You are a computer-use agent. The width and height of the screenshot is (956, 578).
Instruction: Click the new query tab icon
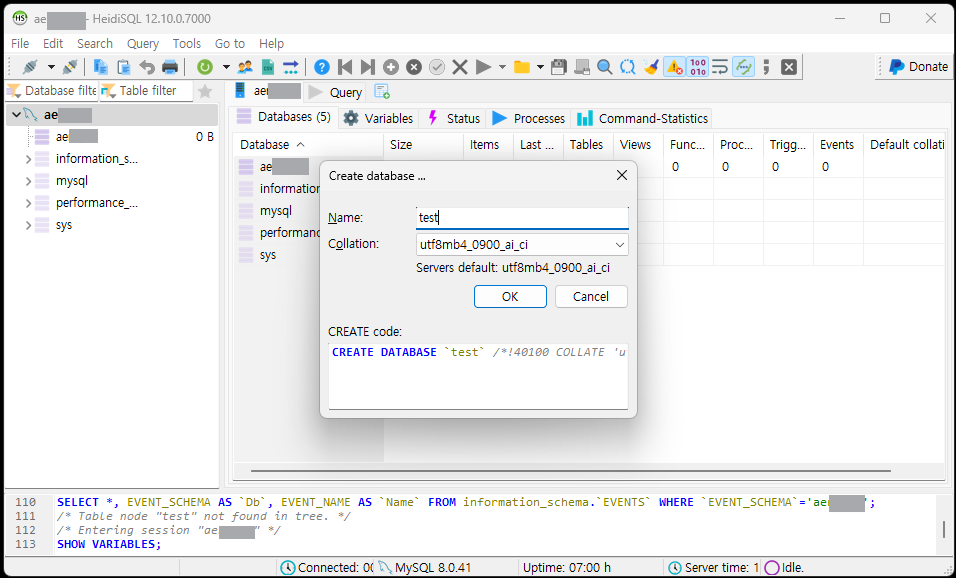382,91
